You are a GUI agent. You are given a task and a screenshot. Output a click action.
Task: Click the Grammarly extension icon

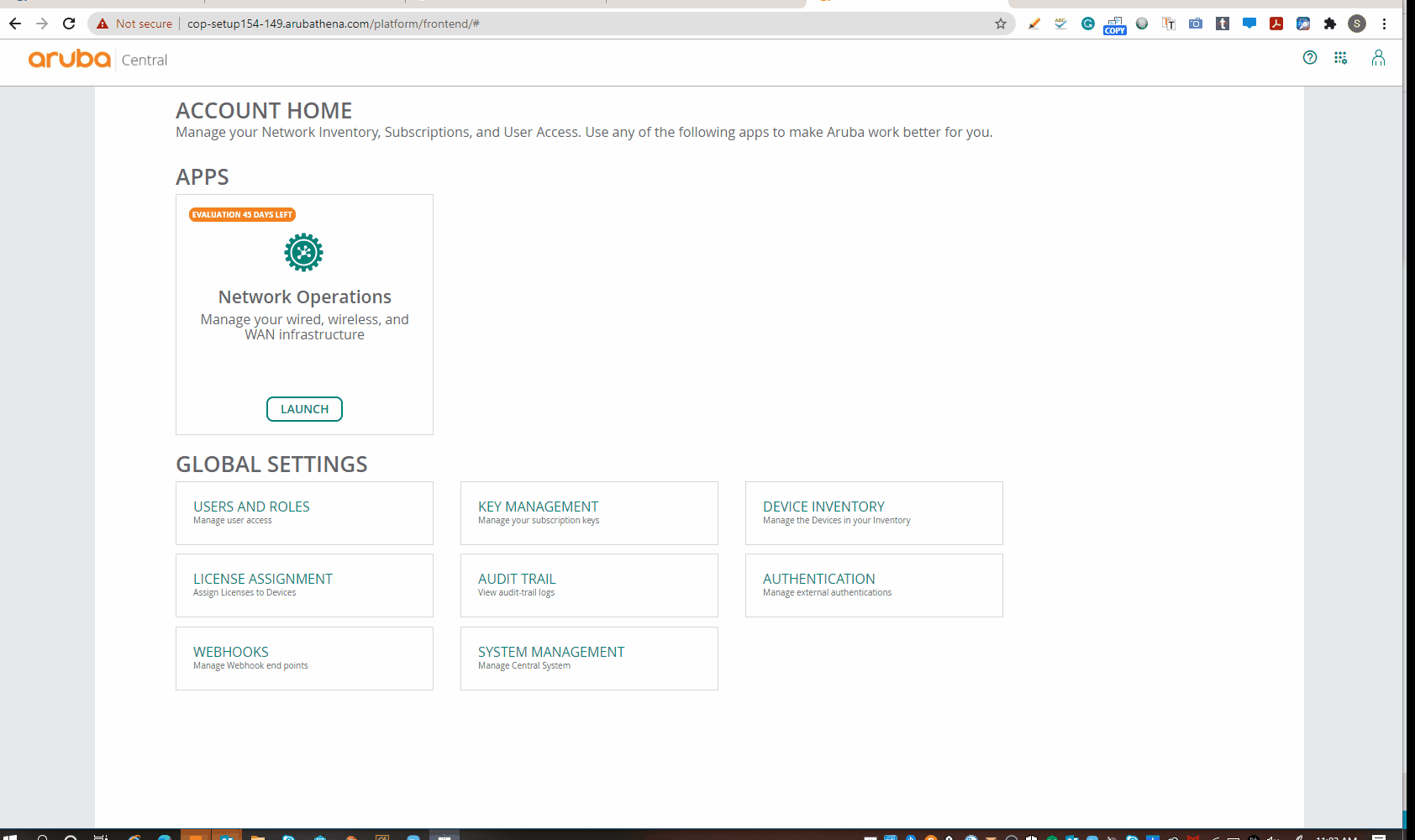(1087, 24)
